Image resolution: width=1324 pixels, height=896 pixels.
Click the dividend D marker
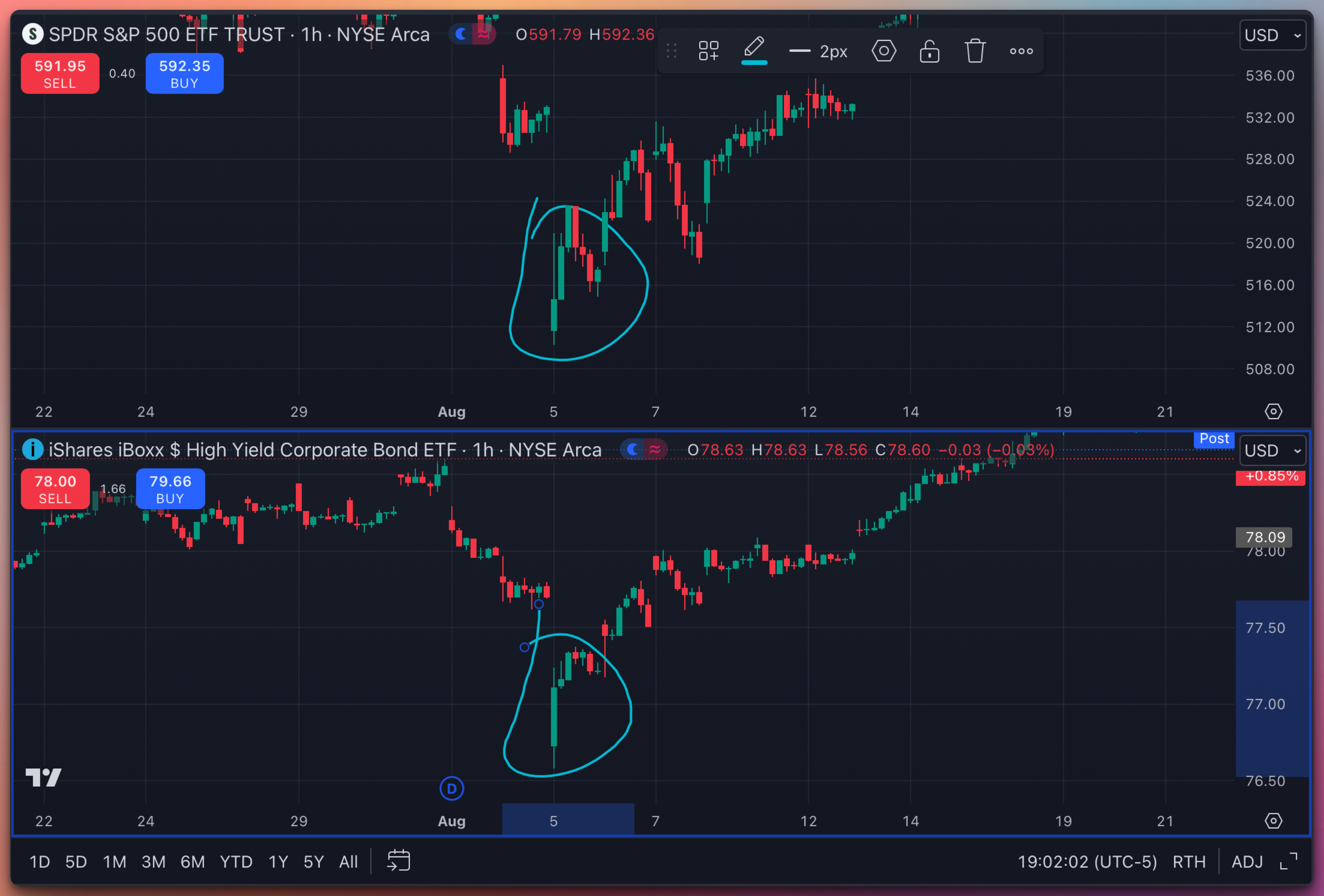(x=452, y=788)
